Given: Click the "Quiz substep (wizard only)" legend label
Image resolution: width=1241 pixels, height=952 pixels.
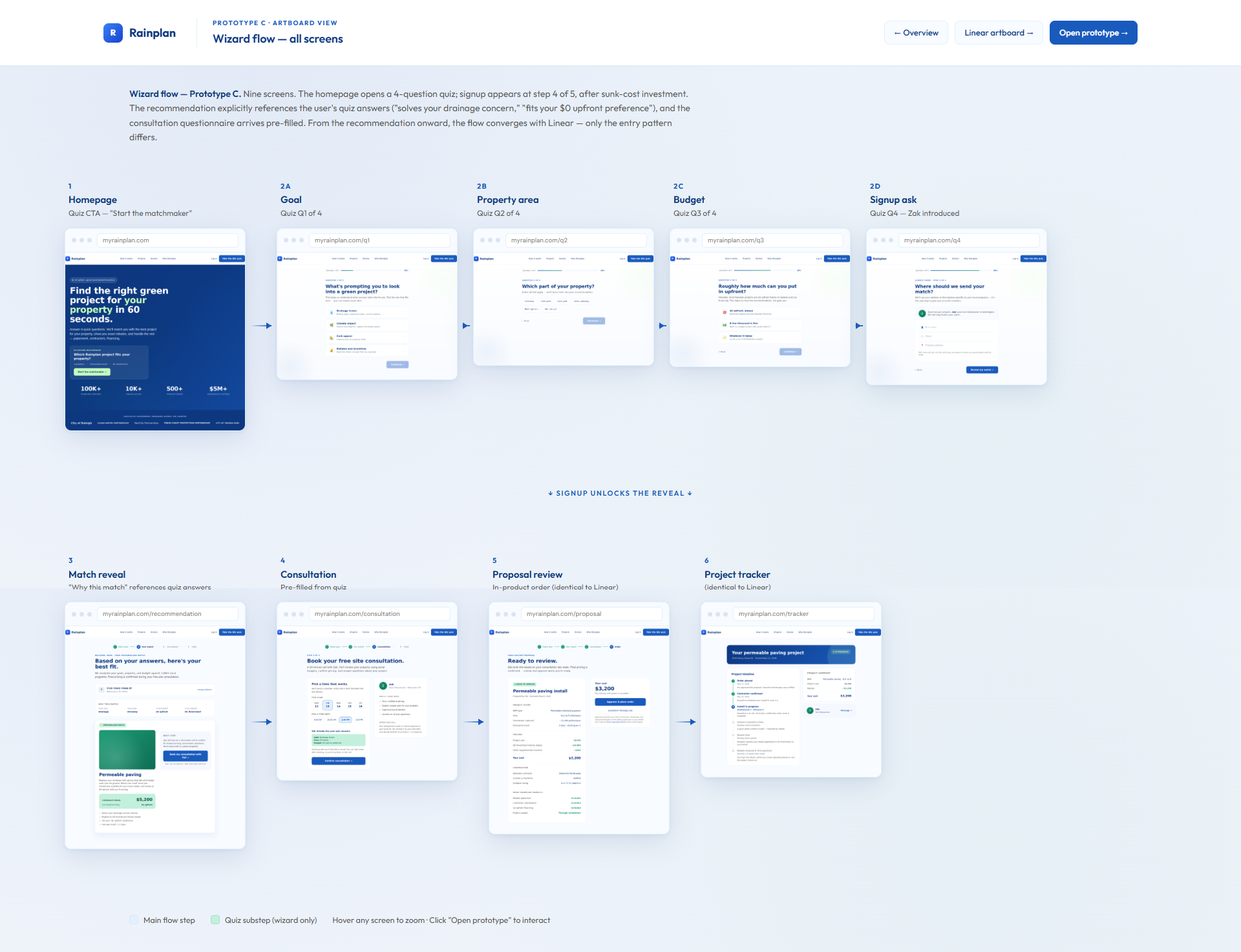Looking at the screenshot, I should coord(271,920).
